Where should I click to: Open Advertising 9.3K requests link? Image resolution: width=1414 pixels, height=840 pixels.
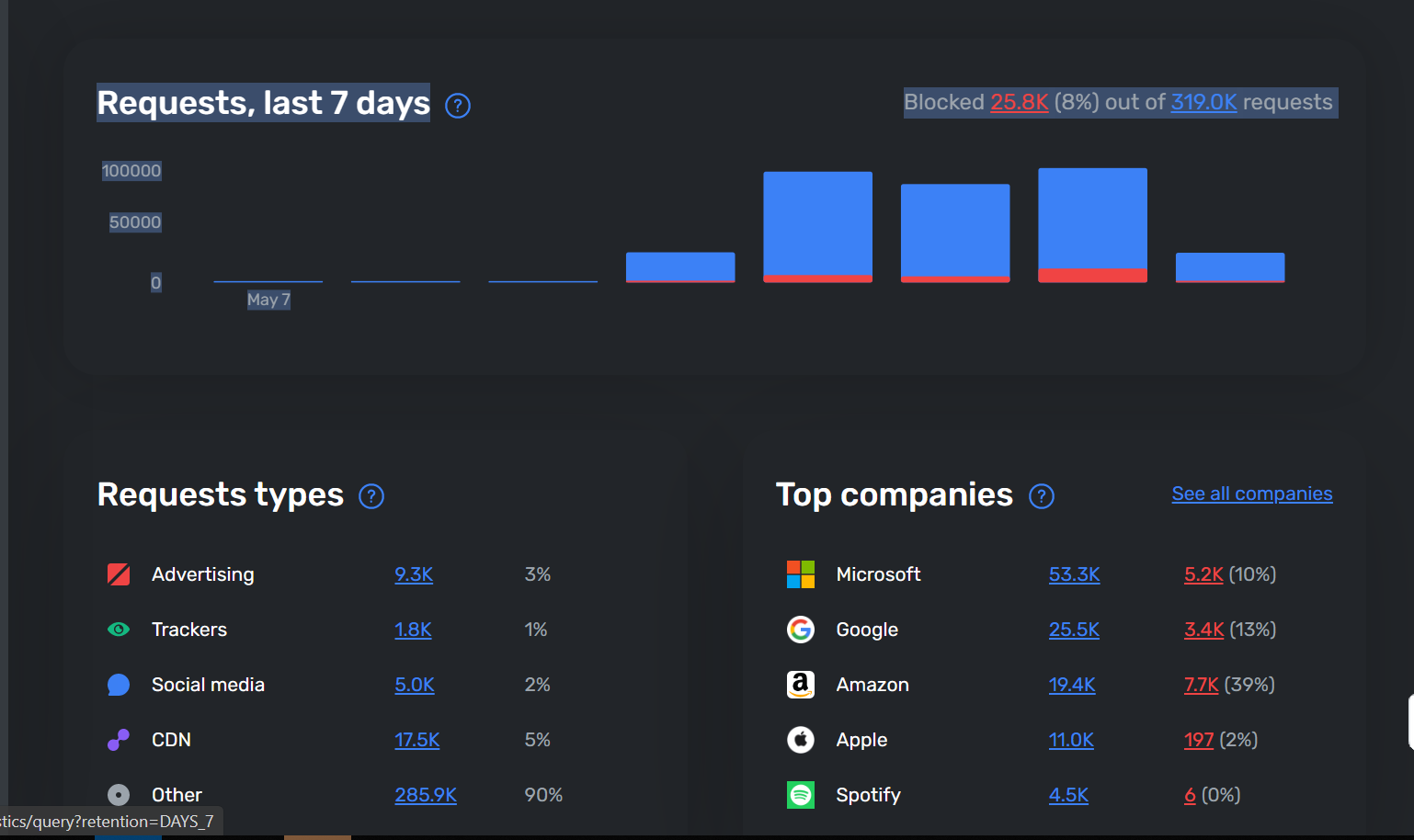click(x=414, y=574)
